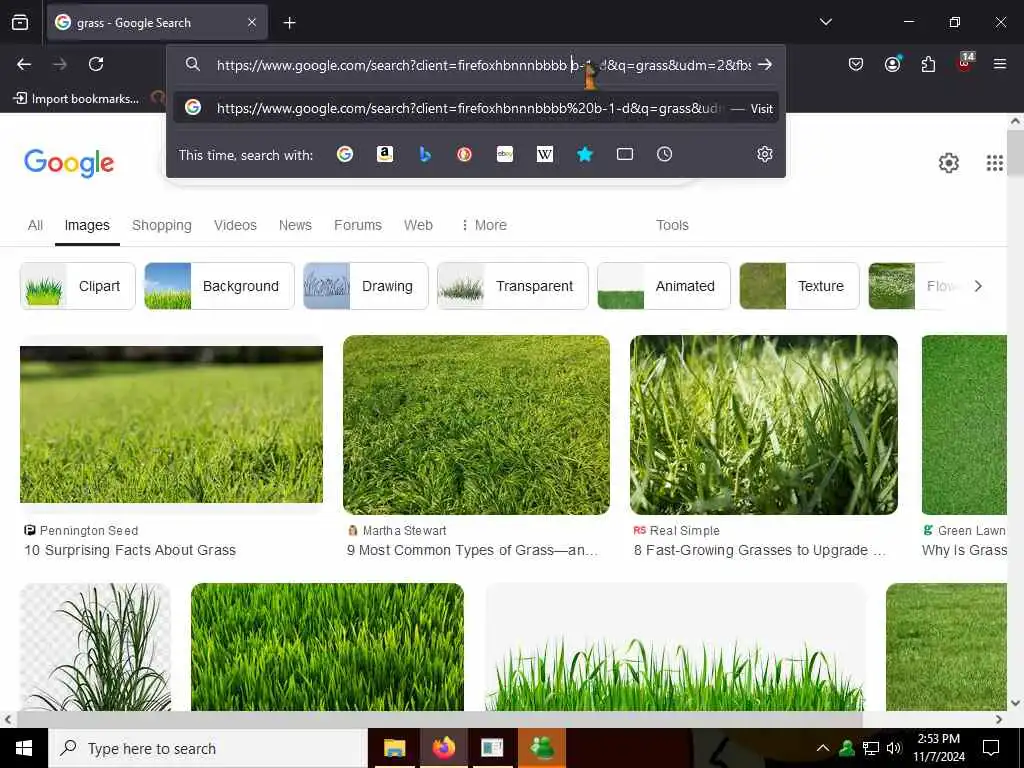Open 9 Most Common Types of Grass link
The width and height of the screenshot is (1024, 768).
pos(472,551)
